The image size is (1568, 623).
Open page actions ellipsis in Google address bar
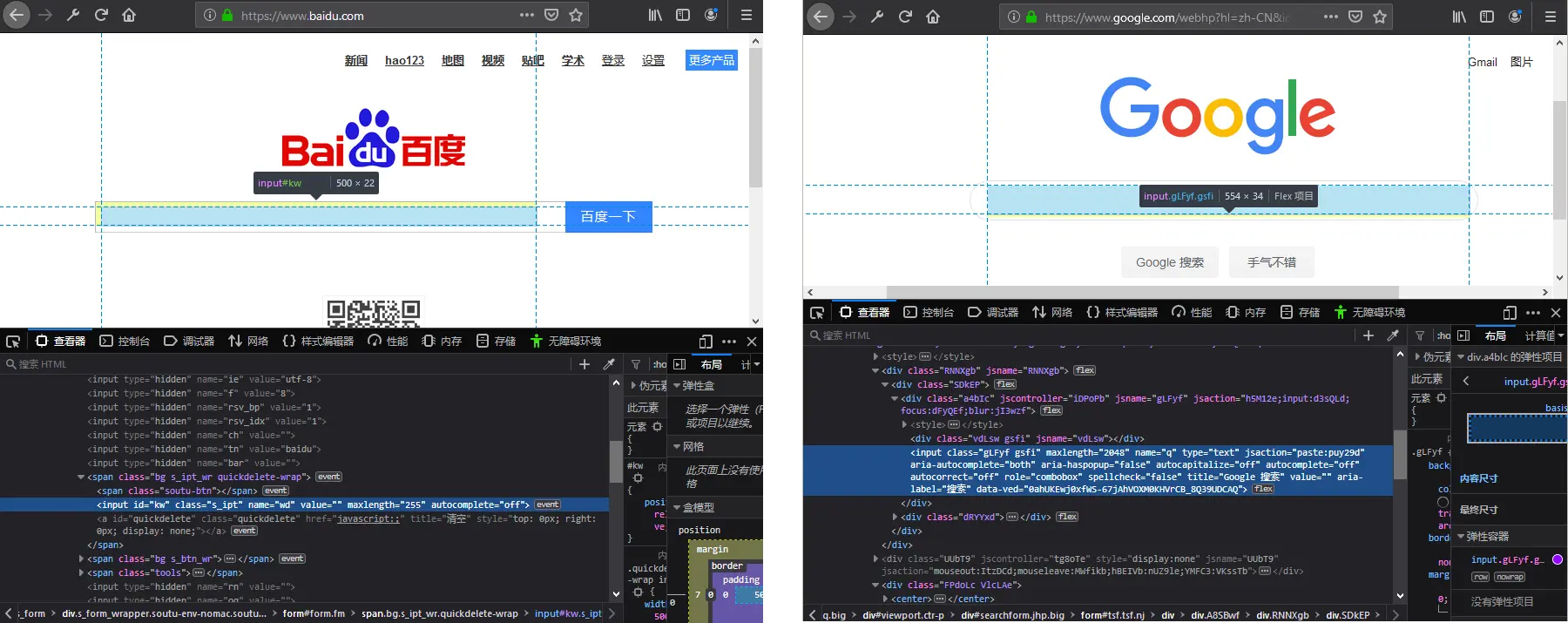click(1331, 17)
